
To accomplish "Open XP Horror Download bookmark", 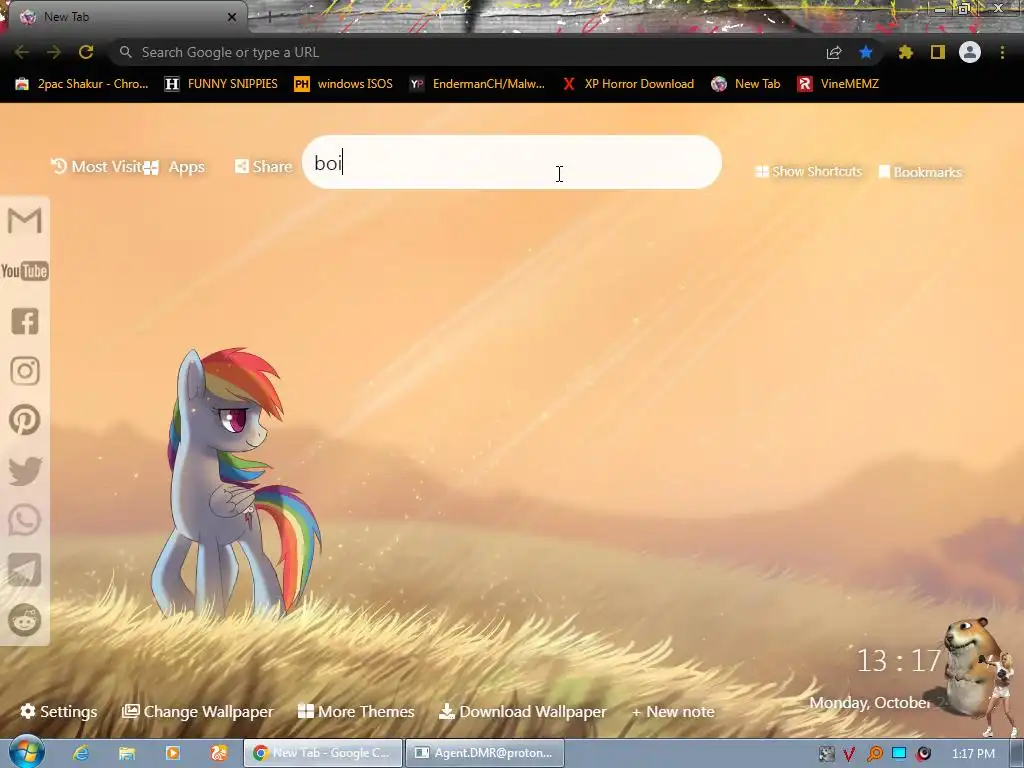I will 628,84.
